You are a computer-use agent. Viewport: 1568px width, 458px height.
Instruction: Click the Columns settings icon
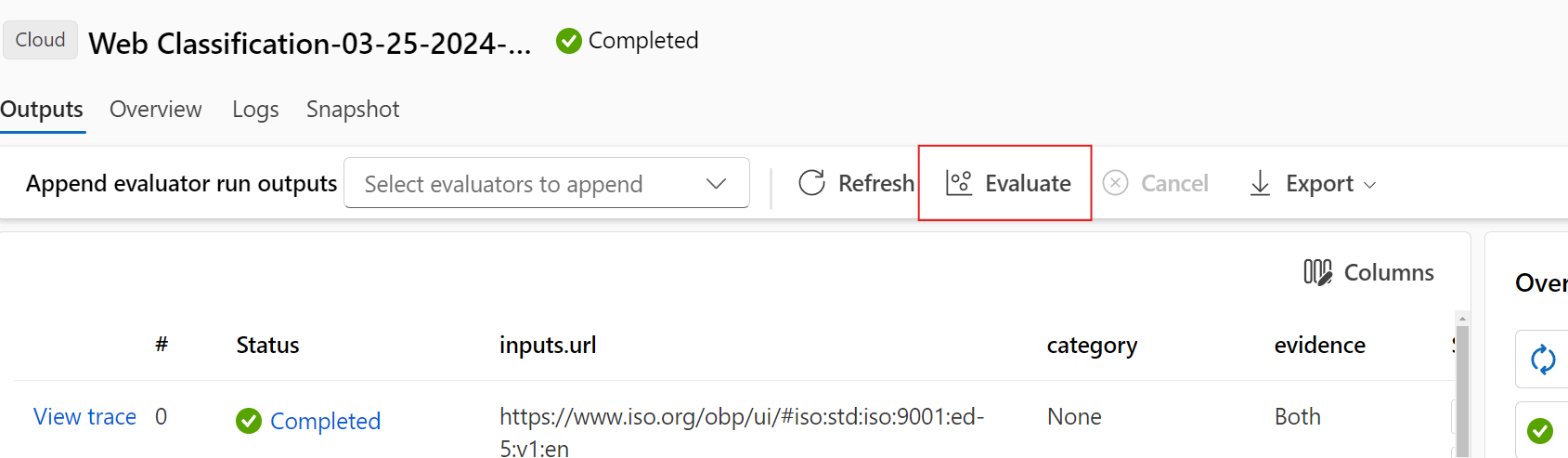tap(1317, 271)
